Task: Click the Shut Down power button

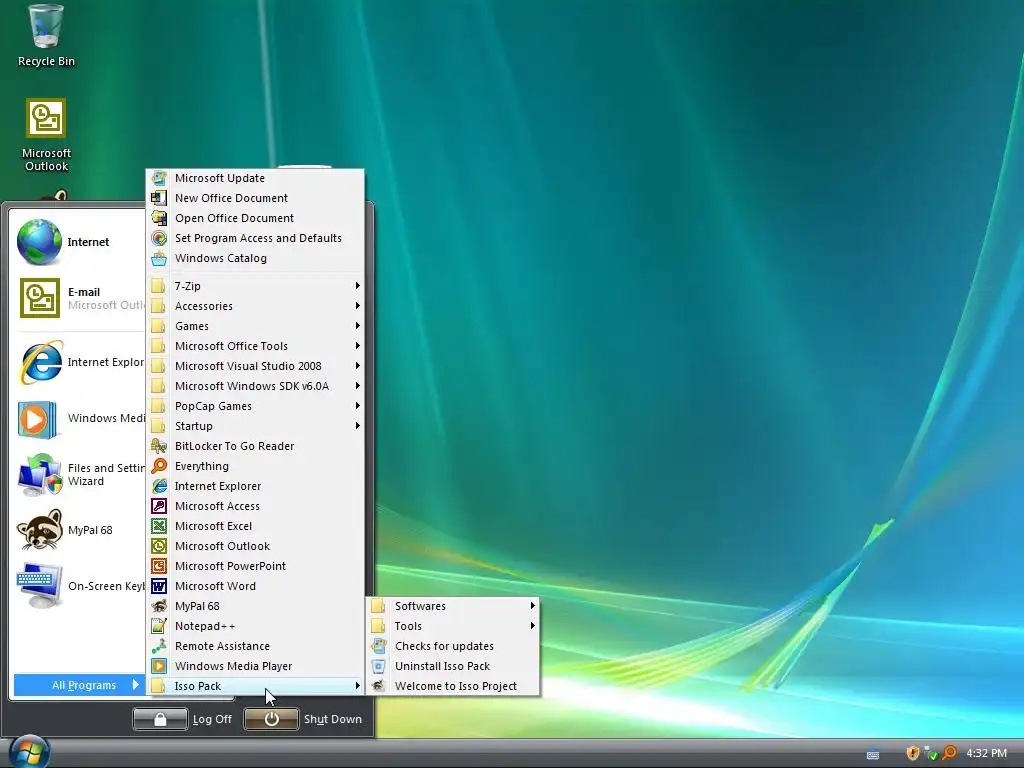Action: click(x=271, y=719)
